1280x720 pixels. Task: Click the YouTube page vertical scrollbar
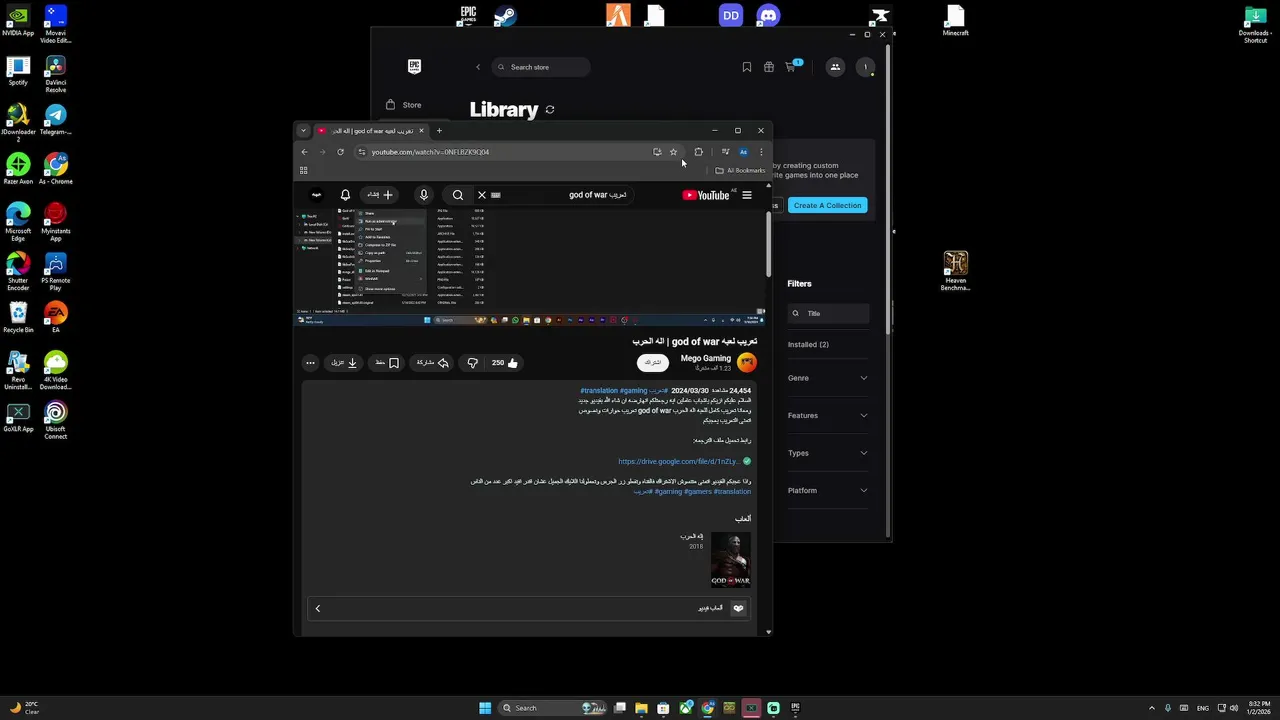(768, 245)
